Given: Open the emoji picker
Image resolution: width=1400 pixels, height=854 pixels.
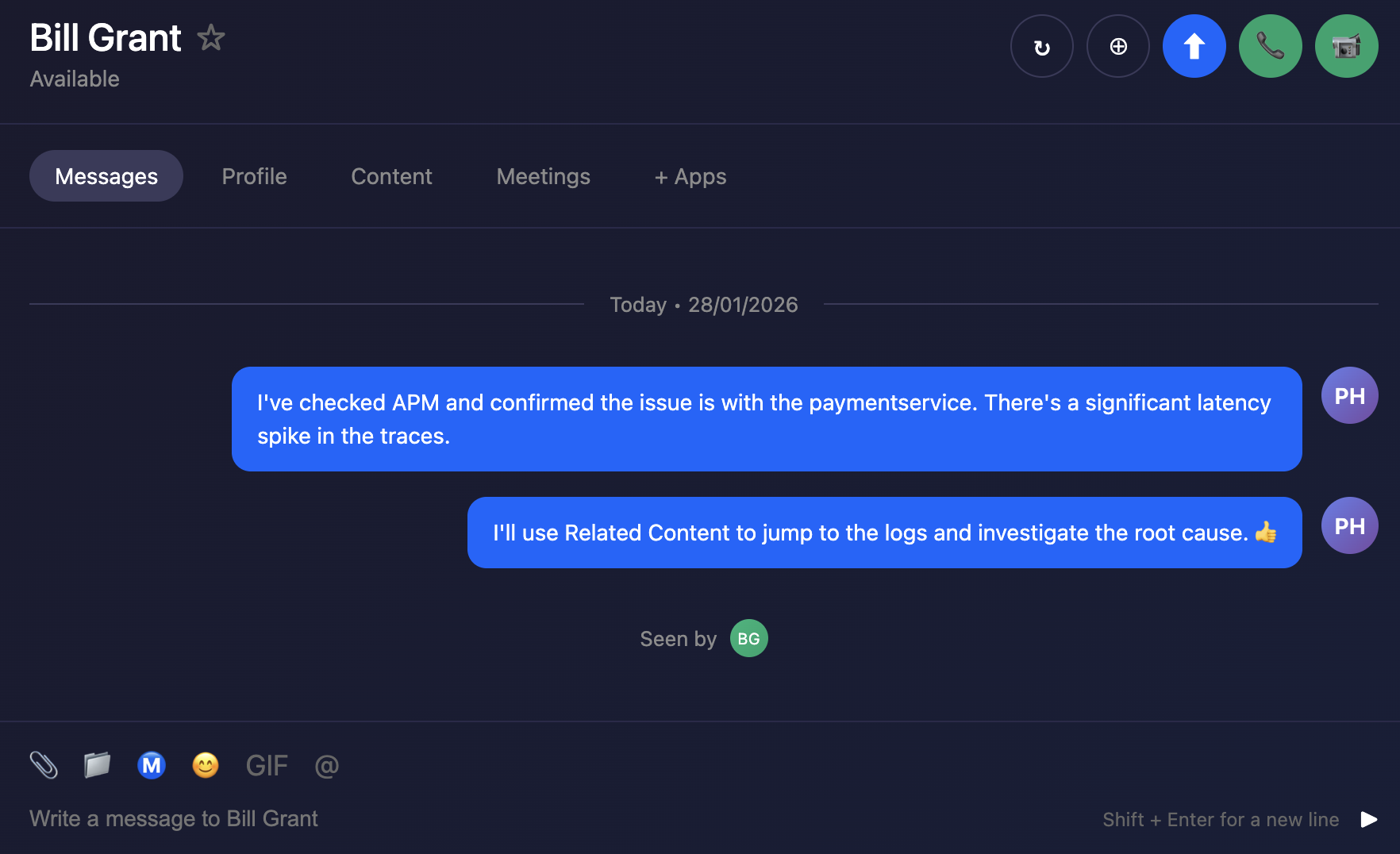Looking at the screenshot, I should point(205,765).
